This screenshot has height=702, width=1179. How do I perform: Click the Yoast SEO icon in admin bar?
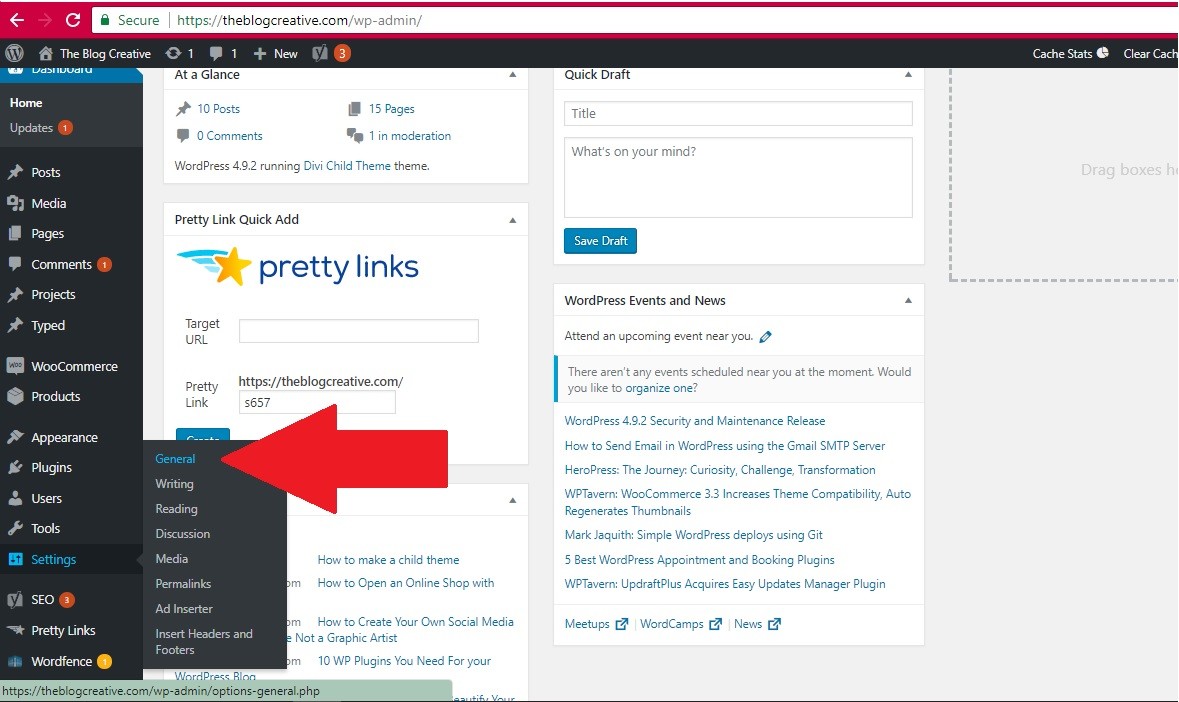[320, 53]
